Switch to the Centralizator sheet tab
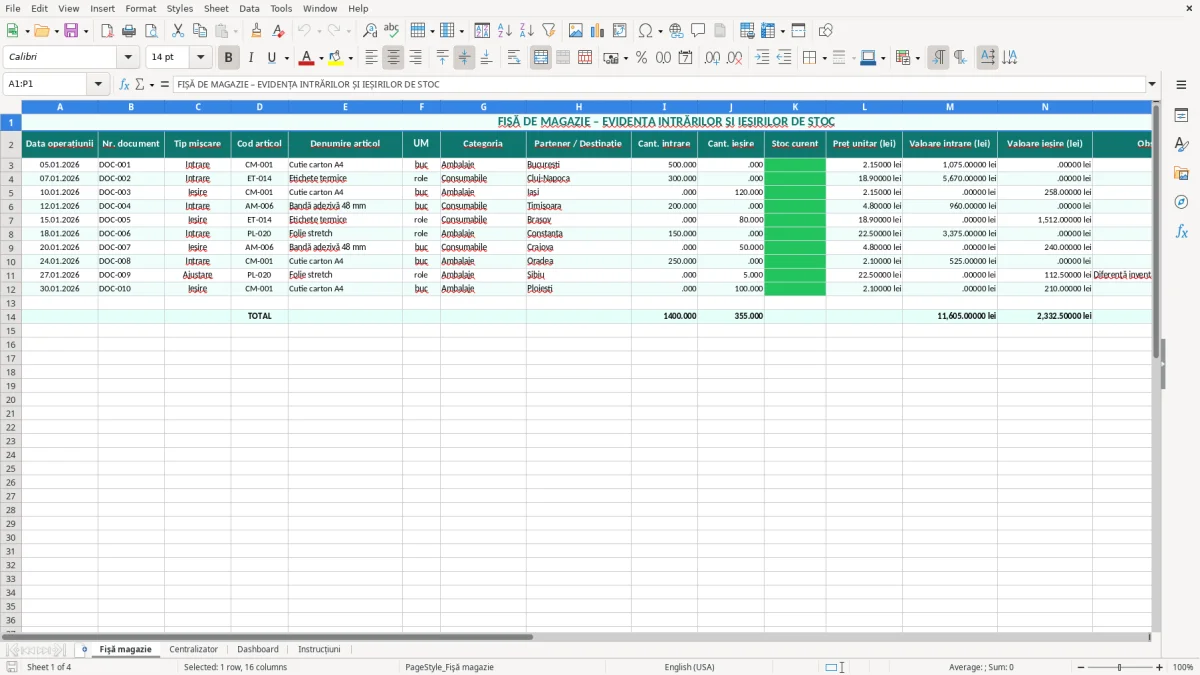 (x=193, y=649)
